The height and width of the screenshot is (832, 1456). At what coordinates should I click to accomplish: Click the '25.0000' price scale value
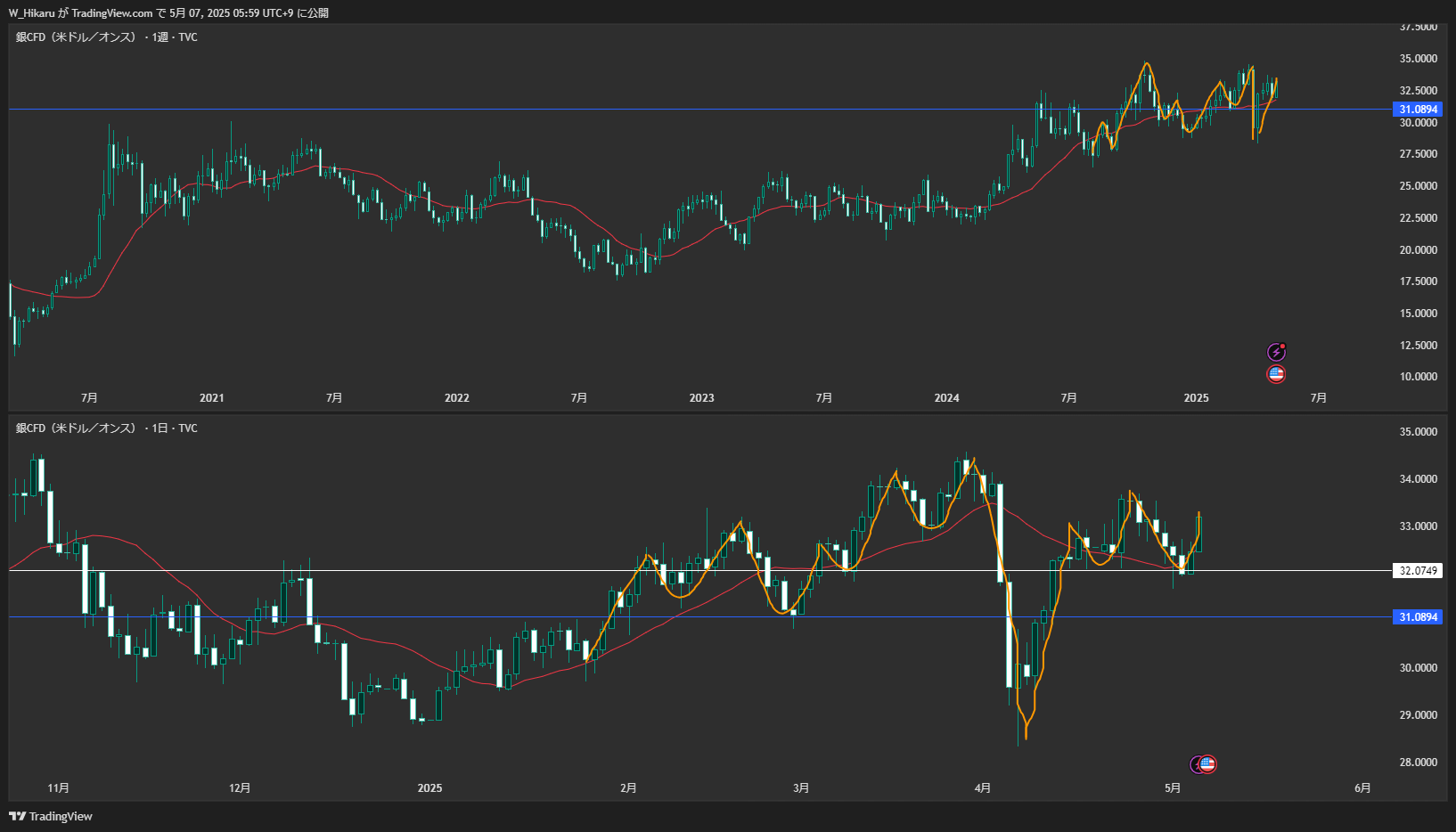(x=1419, y=186)
